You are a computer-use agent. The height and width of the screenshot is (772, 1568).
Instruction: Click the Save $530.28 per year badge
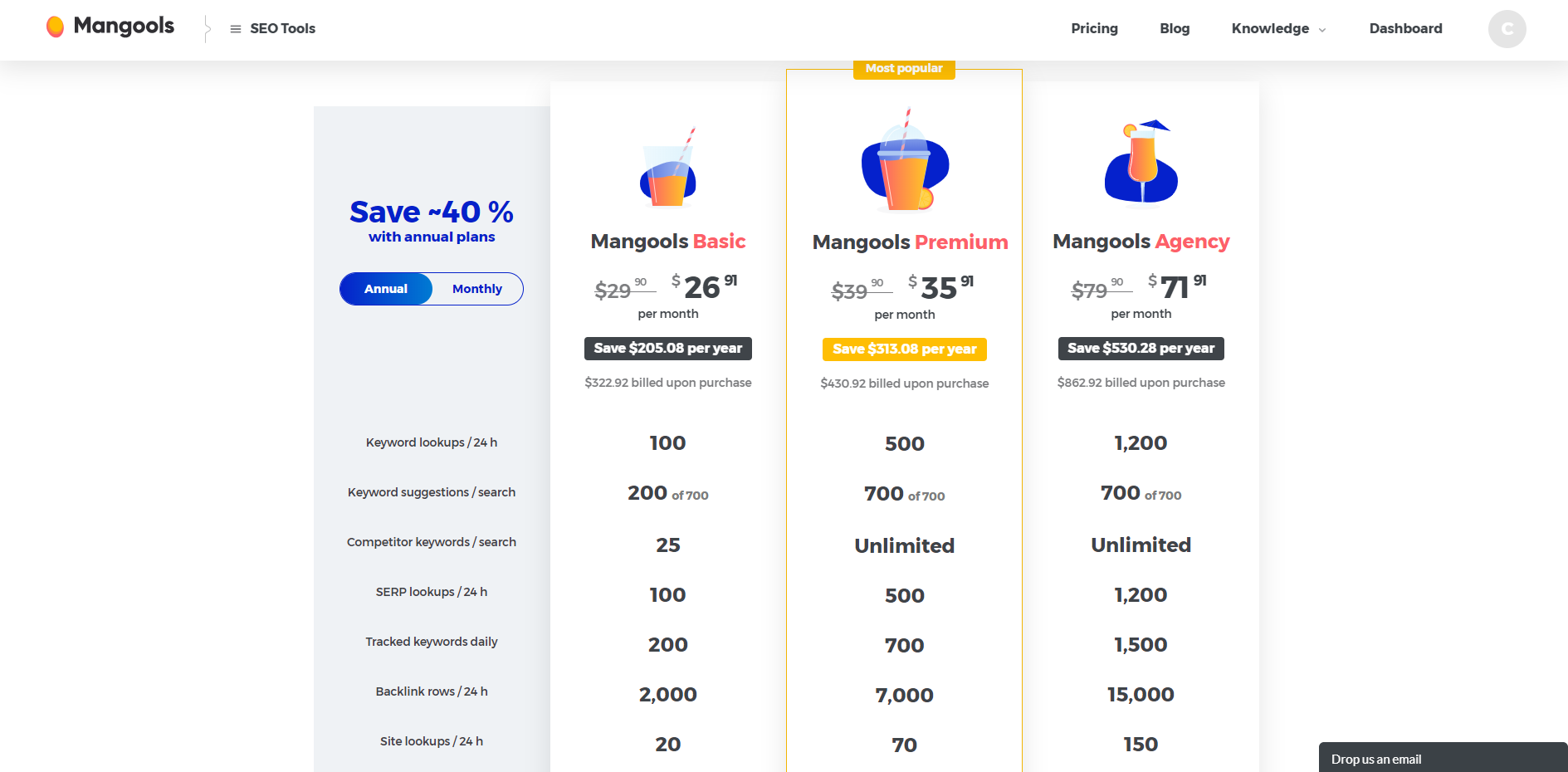point(1141,349)
